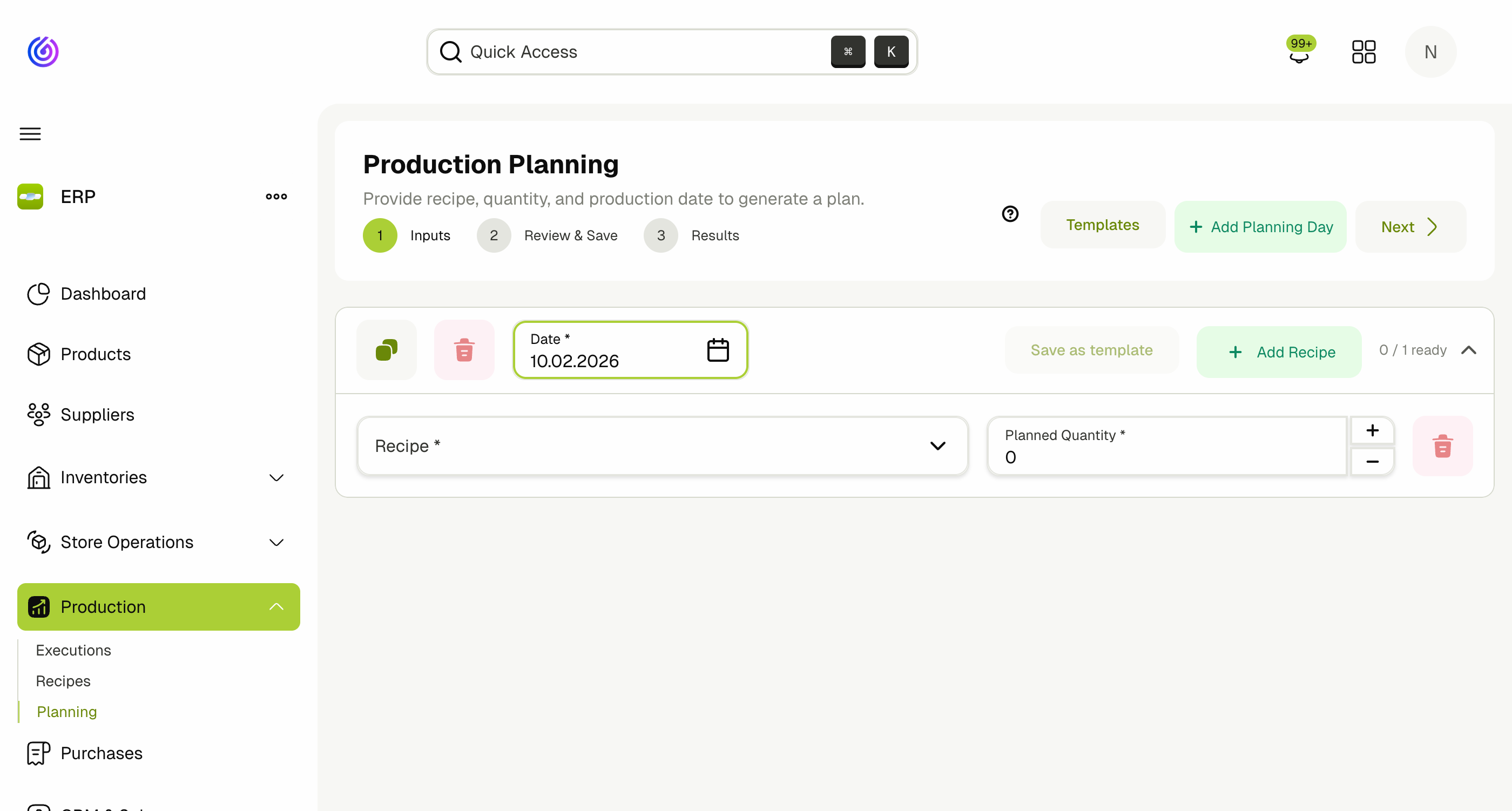Open the Recipe dropdown
Image resolution: width=1512 pixels, height=811 pixels.
click(x=937, y=446)
